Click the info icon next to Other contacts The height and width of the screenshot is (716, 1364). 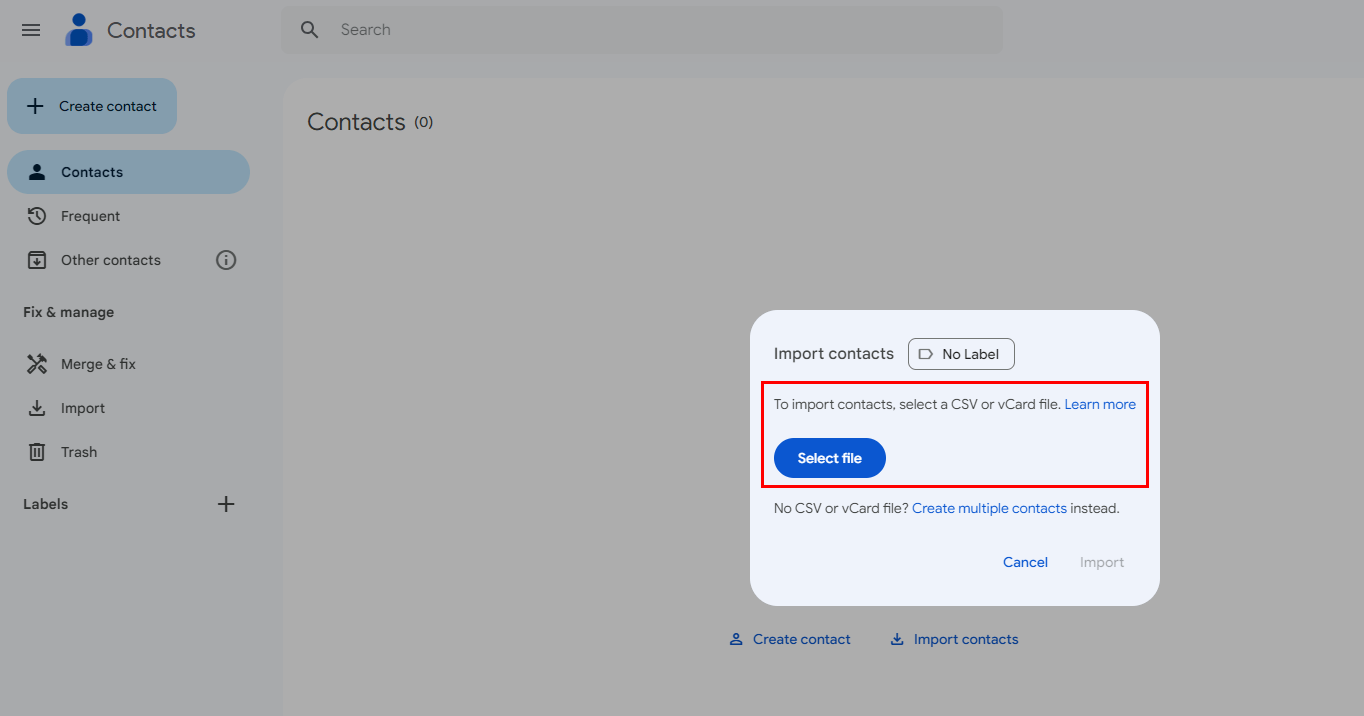click(226, 259)
